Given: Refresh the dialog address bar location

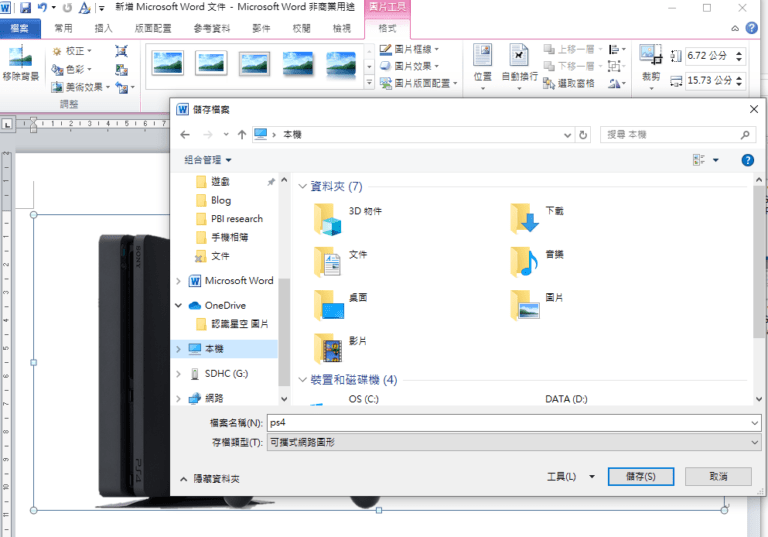Looking at the screenshot, I should pyautogui.click(x=583, y=135).
